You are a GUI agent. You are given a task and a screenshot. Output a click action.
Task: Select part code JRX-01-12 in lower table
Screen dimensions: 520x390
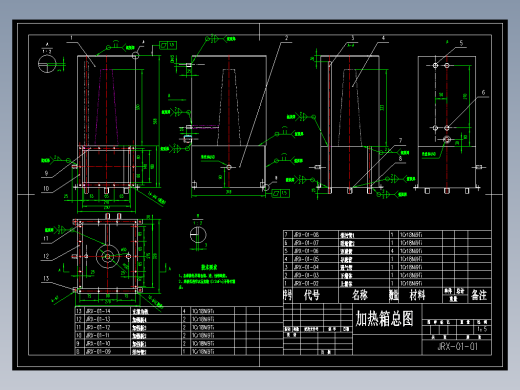coord(98,327)
